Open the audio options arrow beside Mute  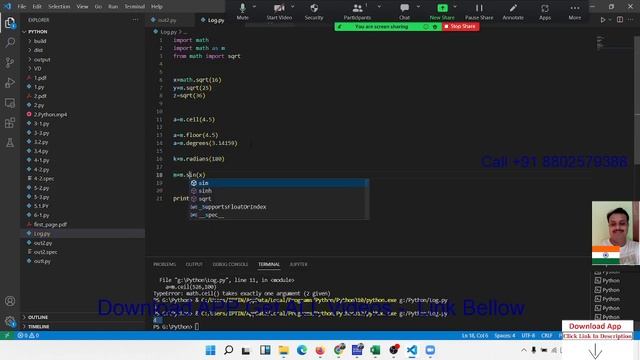[254, 7]
